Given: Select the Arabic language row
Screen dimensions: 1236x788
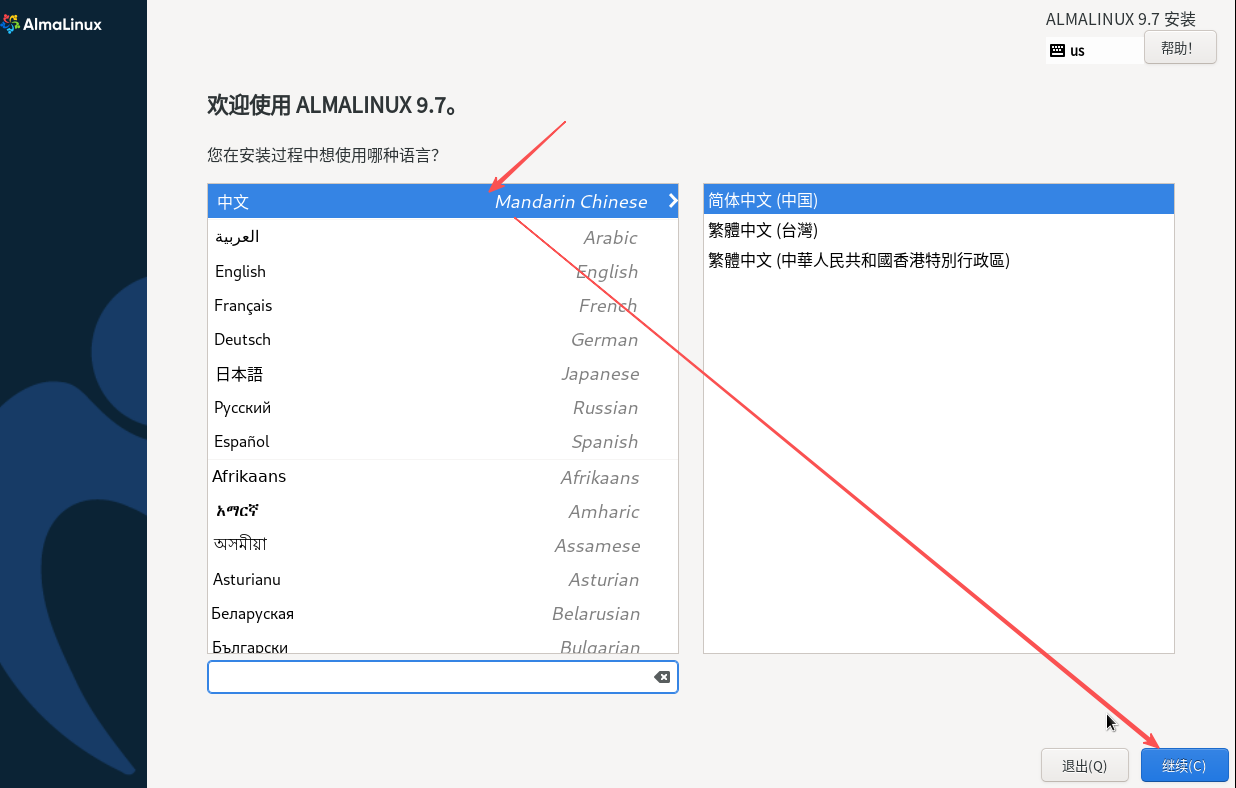Looking at the screenshot, I should pyautogui.click(x=443, y=237).
